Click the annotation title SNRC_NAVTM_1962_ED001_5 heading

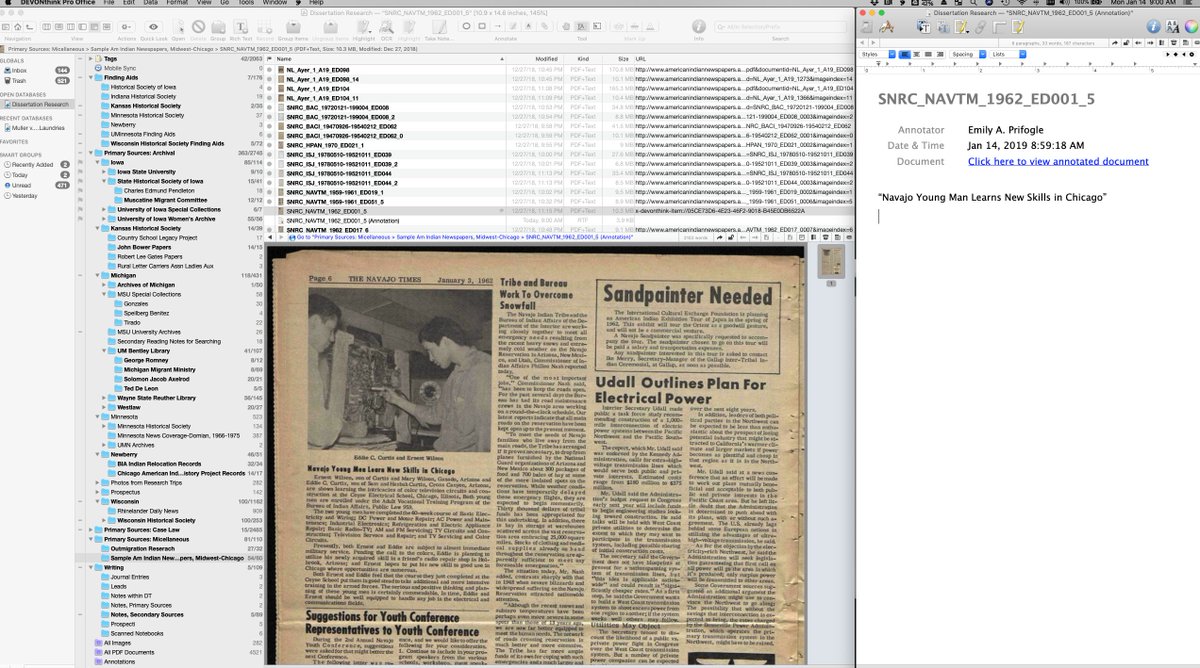coord(986,99)
